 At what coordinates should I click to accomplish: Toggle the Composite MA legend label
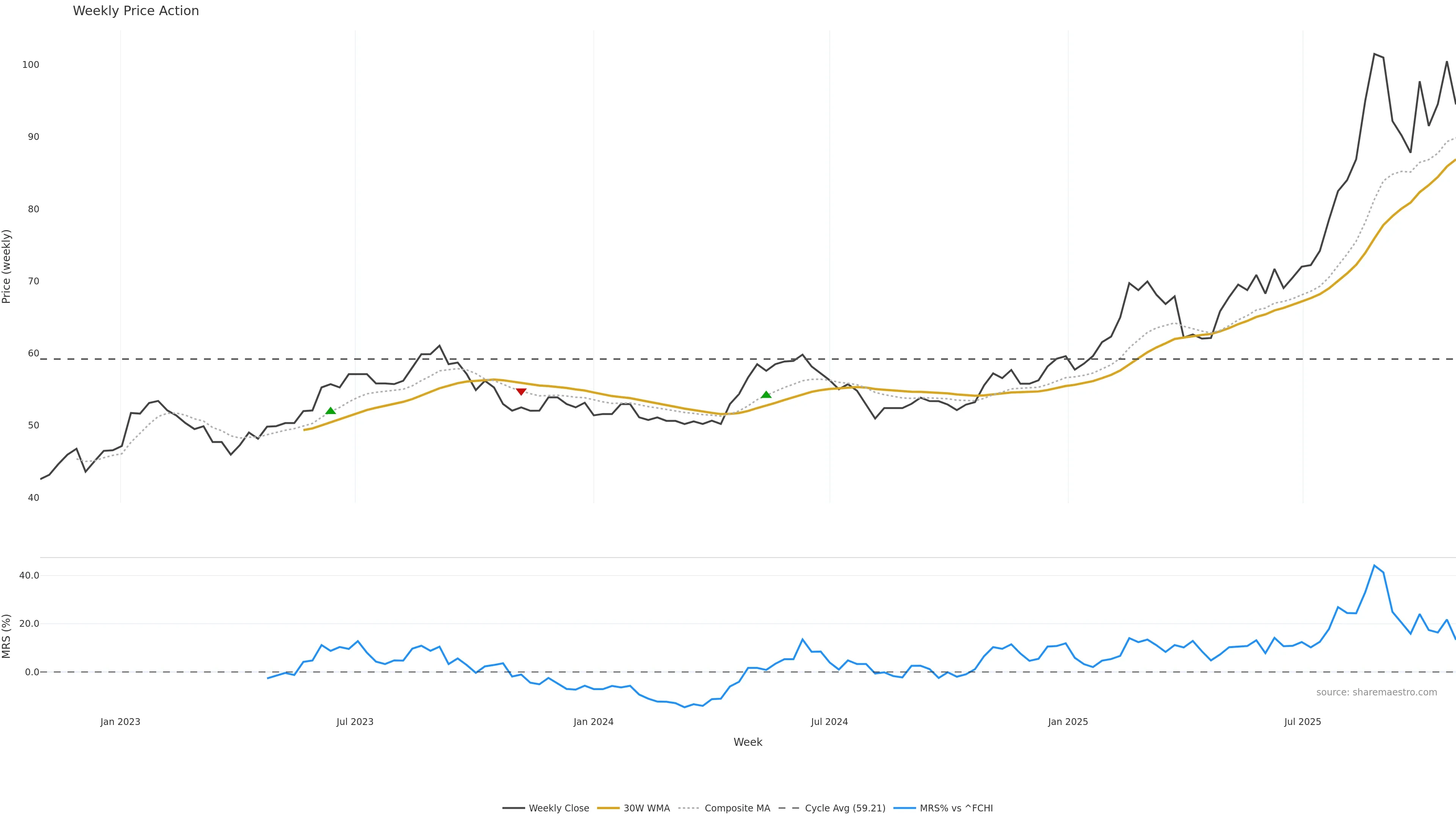(x=737, y=808)
